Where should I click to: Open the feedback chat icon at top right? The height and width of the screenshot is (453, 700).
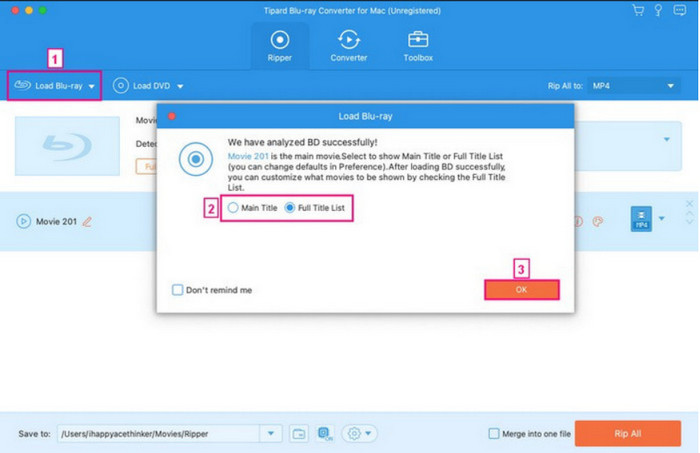click(681, 10)
